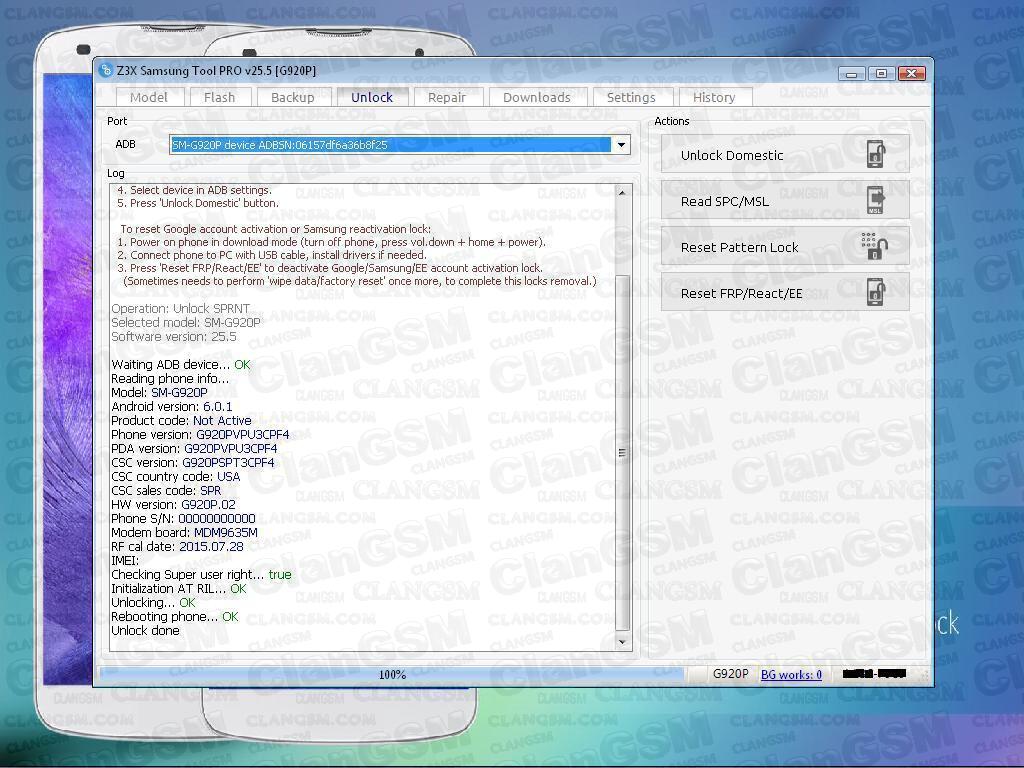Viewport: 1024px width, 768px height.
Task: Close the Z3X Samsung Tool PRO window
Action: pos(912,74)
